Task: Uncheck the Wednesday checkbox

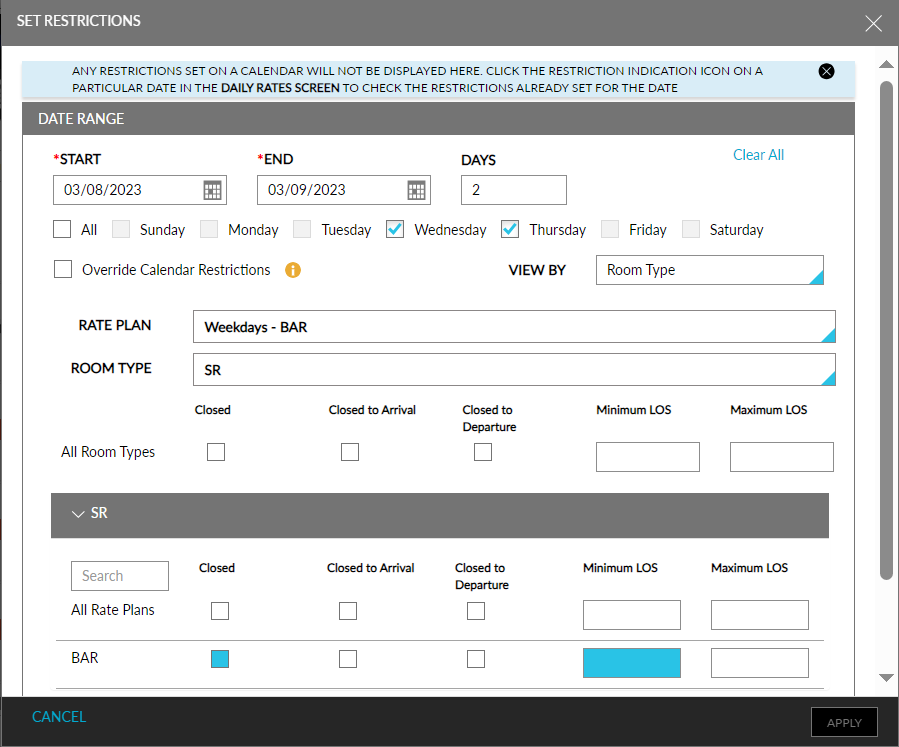Action: [394, 229]
